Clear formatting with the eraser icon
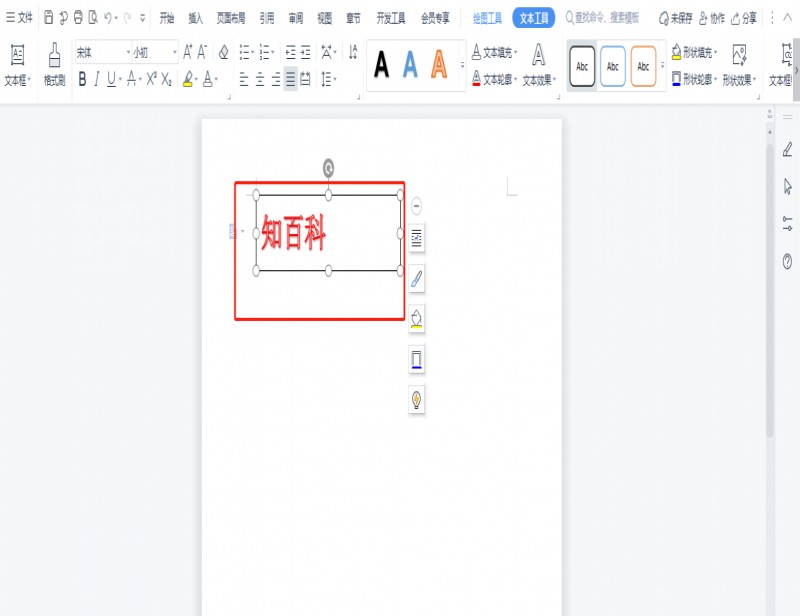 pos(223,52)
